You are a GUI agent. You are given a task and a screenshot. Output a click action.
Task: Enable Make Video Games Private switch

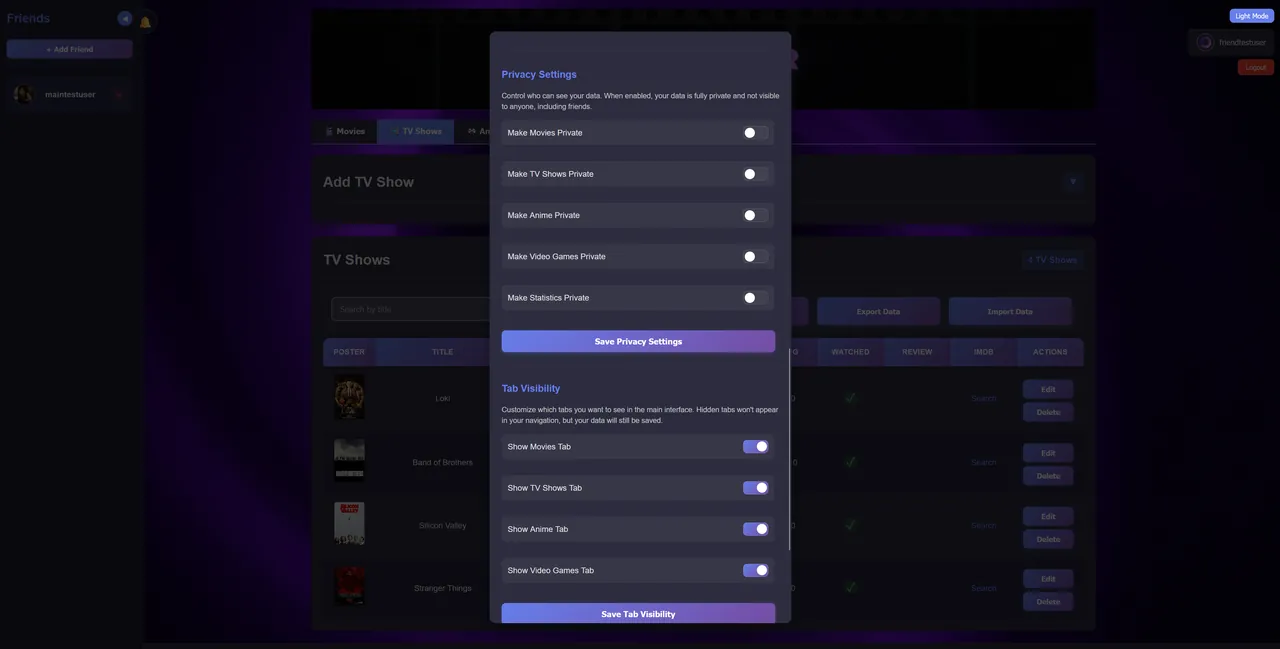coord(756,257)
